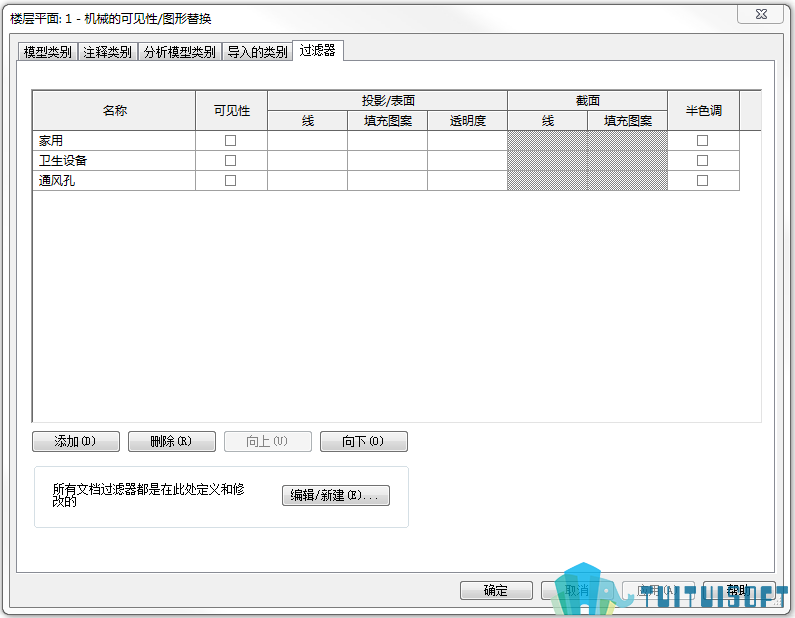Click transparency cell for 家用 row
This screenshot has height=618, width=795.
pos(467,140)
